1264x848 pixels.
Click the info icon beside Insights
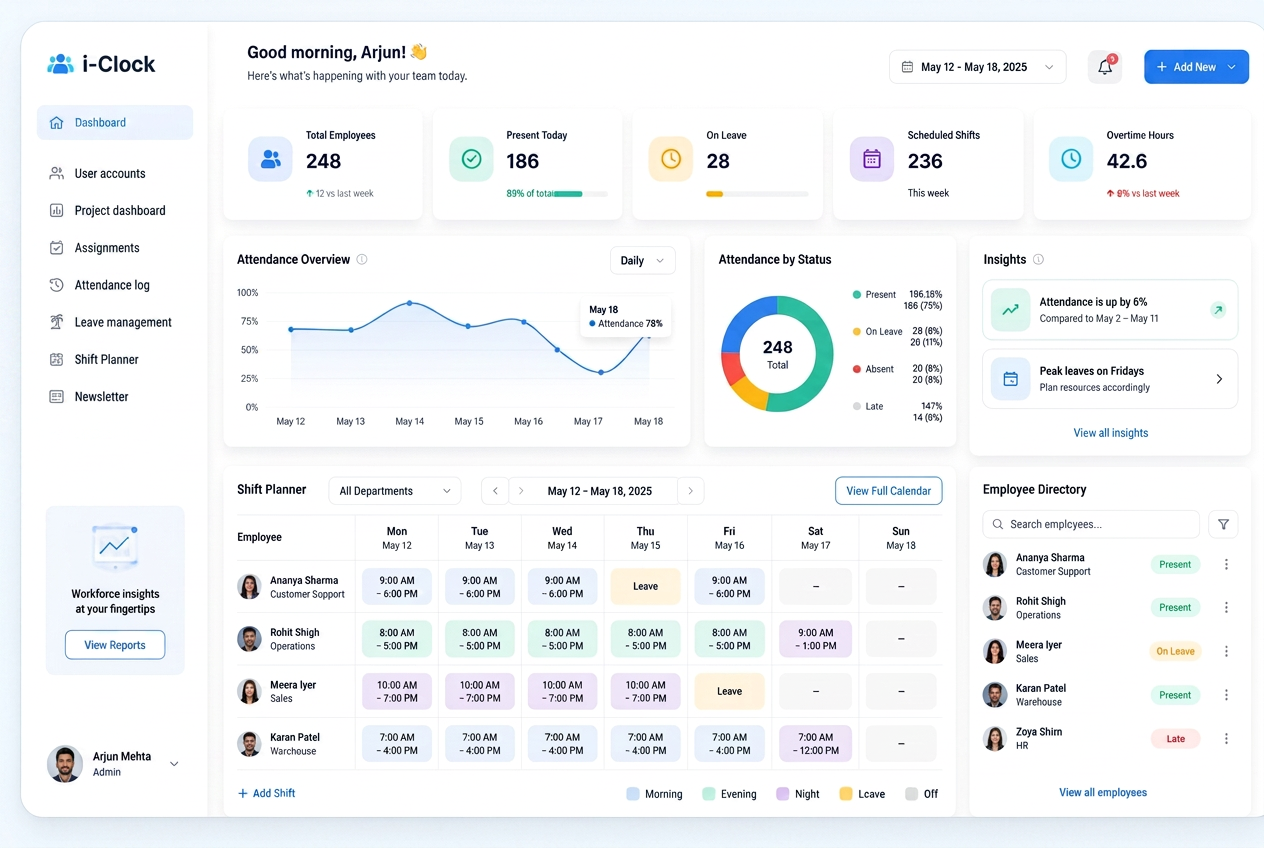coord(1038,259)
